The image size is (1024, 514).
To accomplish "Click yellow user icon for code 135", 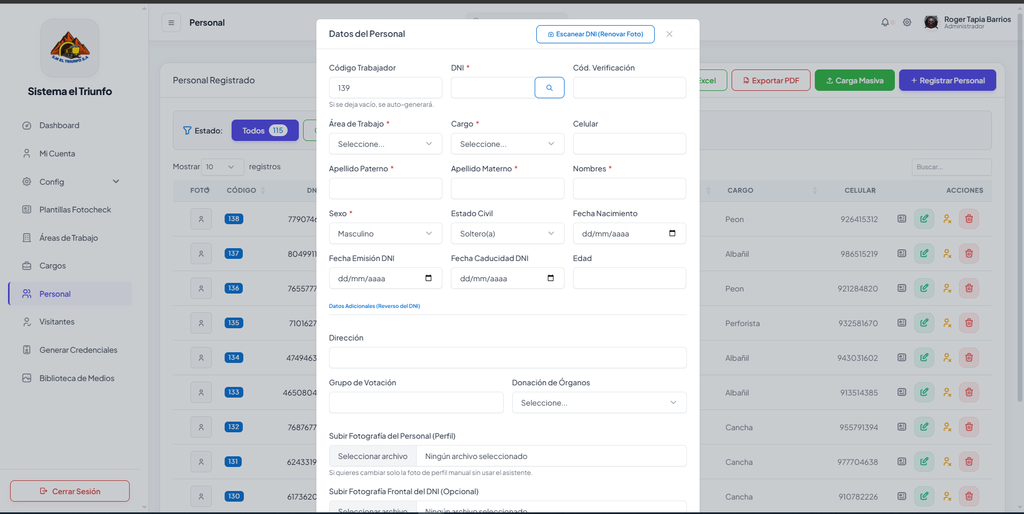I will pos(947,323).
